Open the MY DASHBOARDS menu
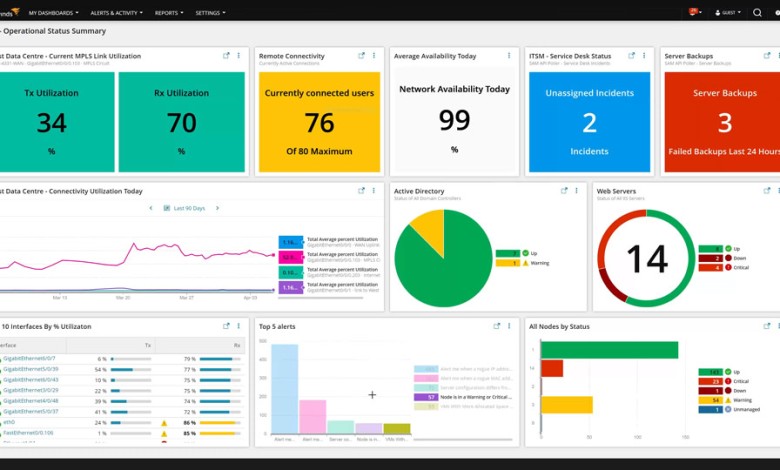 (53, 12)
